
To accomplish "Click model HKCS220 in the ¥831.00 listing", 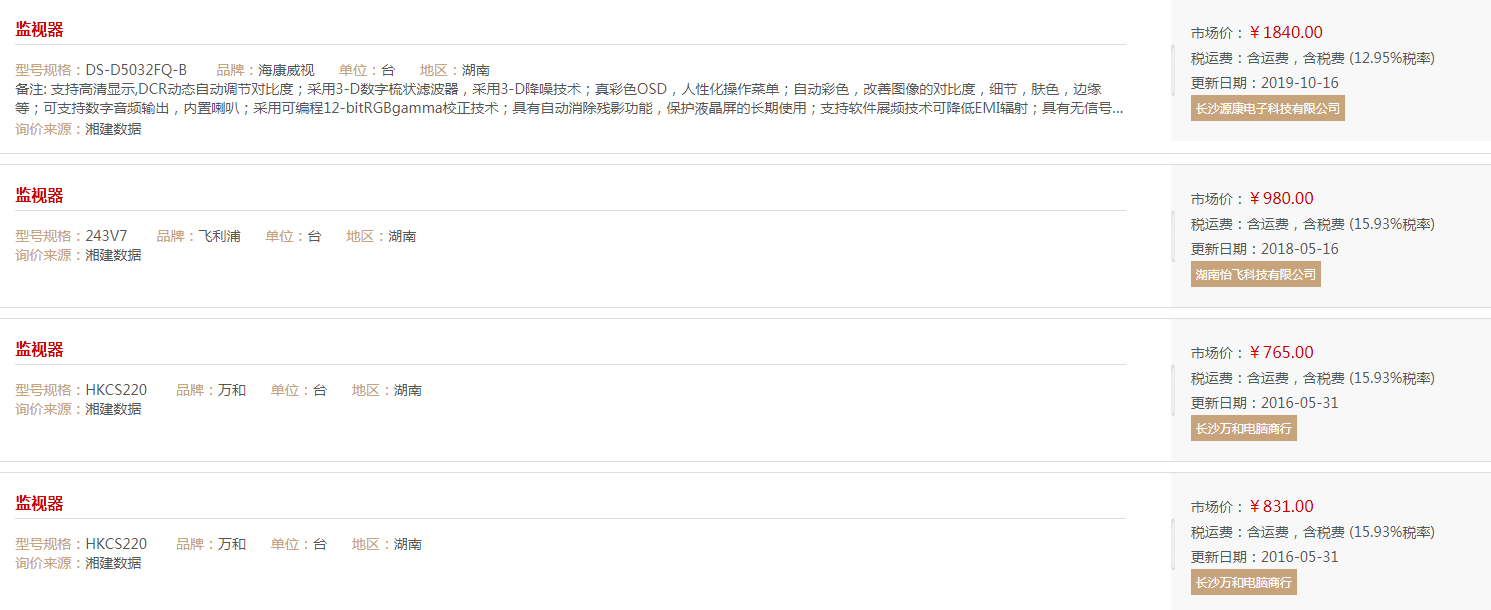I will 116,544.
